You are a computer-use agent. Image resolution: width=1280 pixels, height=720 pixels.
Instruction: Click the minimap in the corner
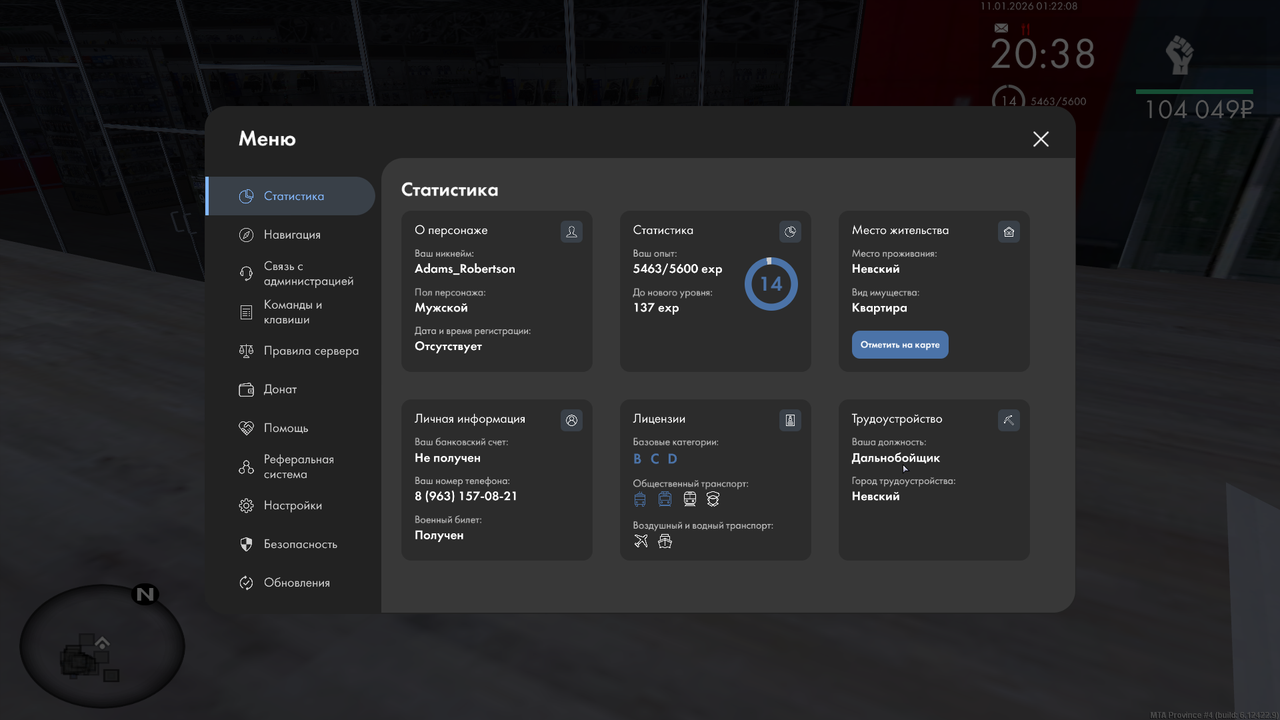(x=102, y=646)
